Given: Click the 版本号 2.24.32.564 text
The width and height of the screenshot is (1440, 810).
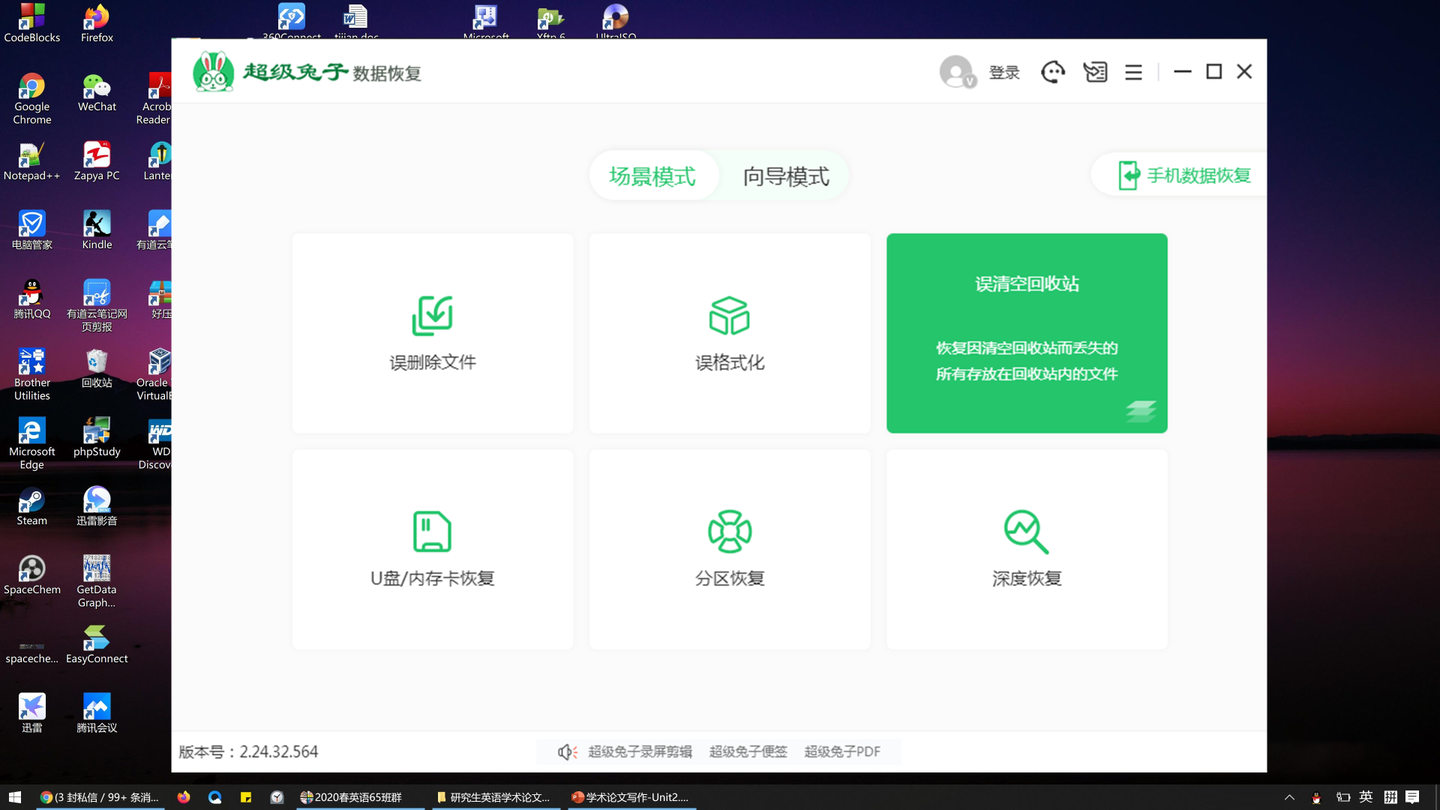Looking at the screenshot, I should pos(248,751).
